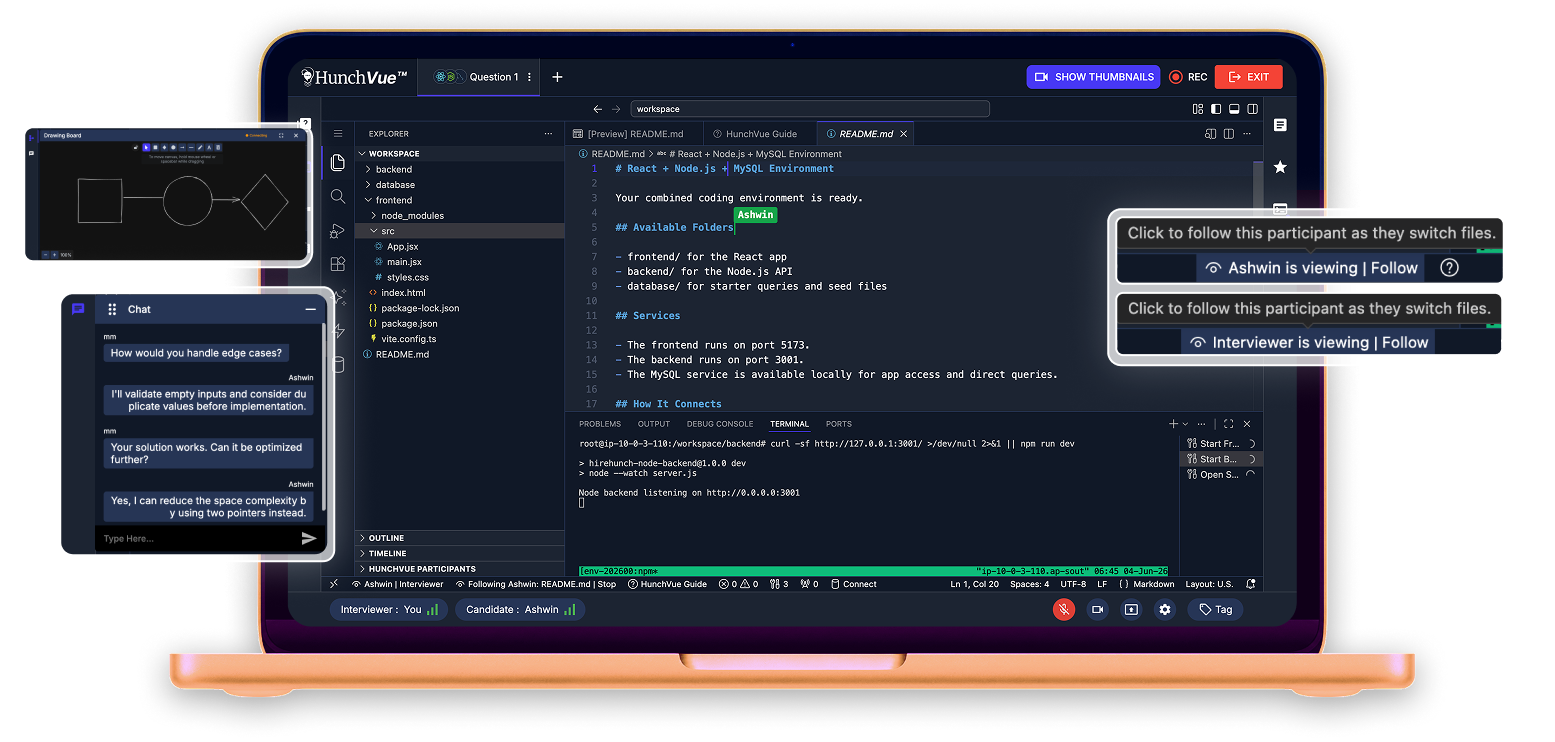Open Explorer more actions ellipsis
Viewport: 1555px width, 742px height.
coord(548,133)
